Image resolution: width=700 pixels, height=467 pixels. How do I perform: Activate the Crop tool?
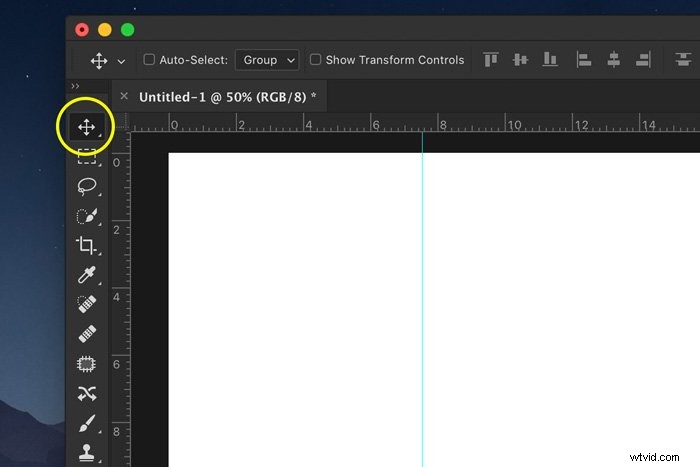[86, 246]
